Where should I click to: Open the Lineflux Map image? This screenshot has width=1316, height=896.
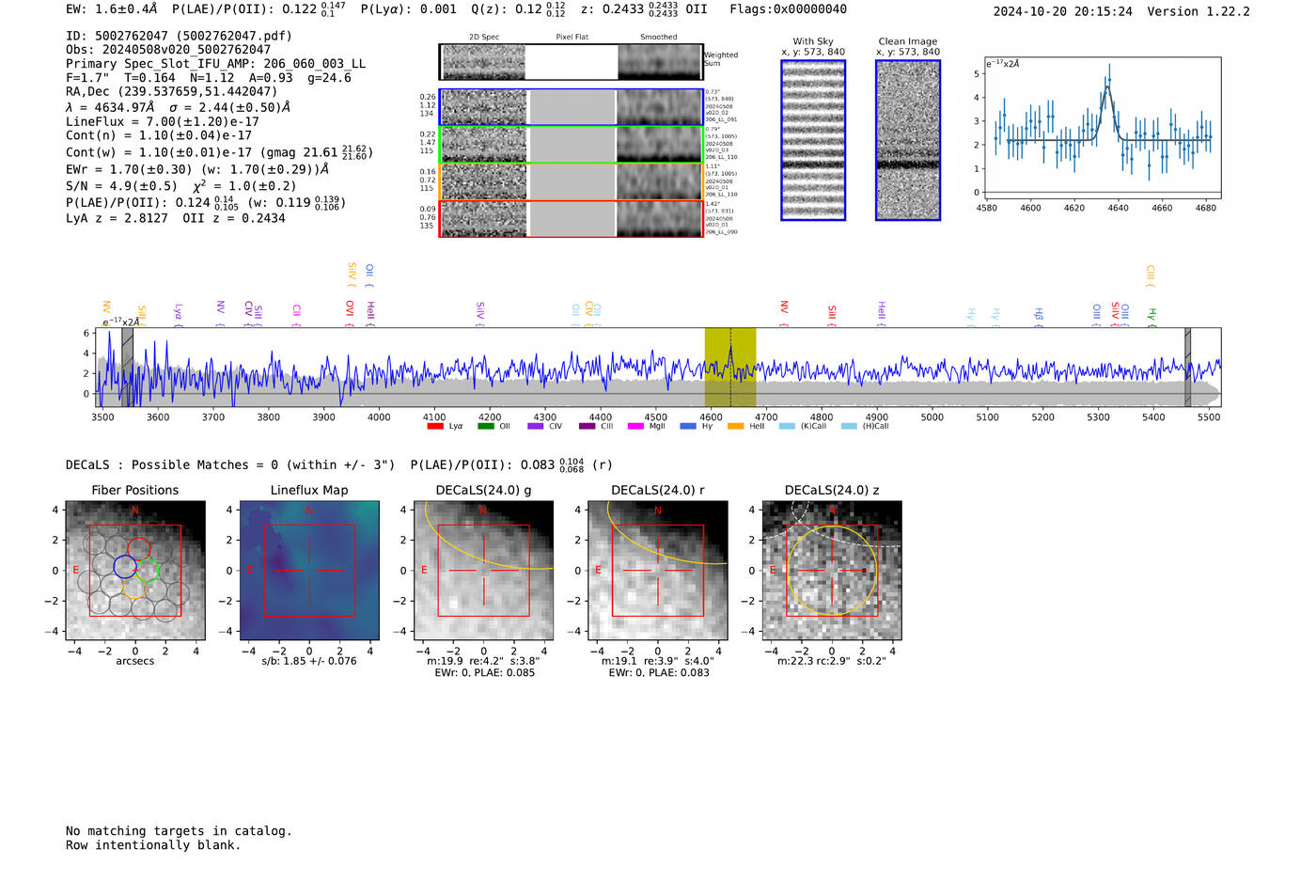(309, 571)
